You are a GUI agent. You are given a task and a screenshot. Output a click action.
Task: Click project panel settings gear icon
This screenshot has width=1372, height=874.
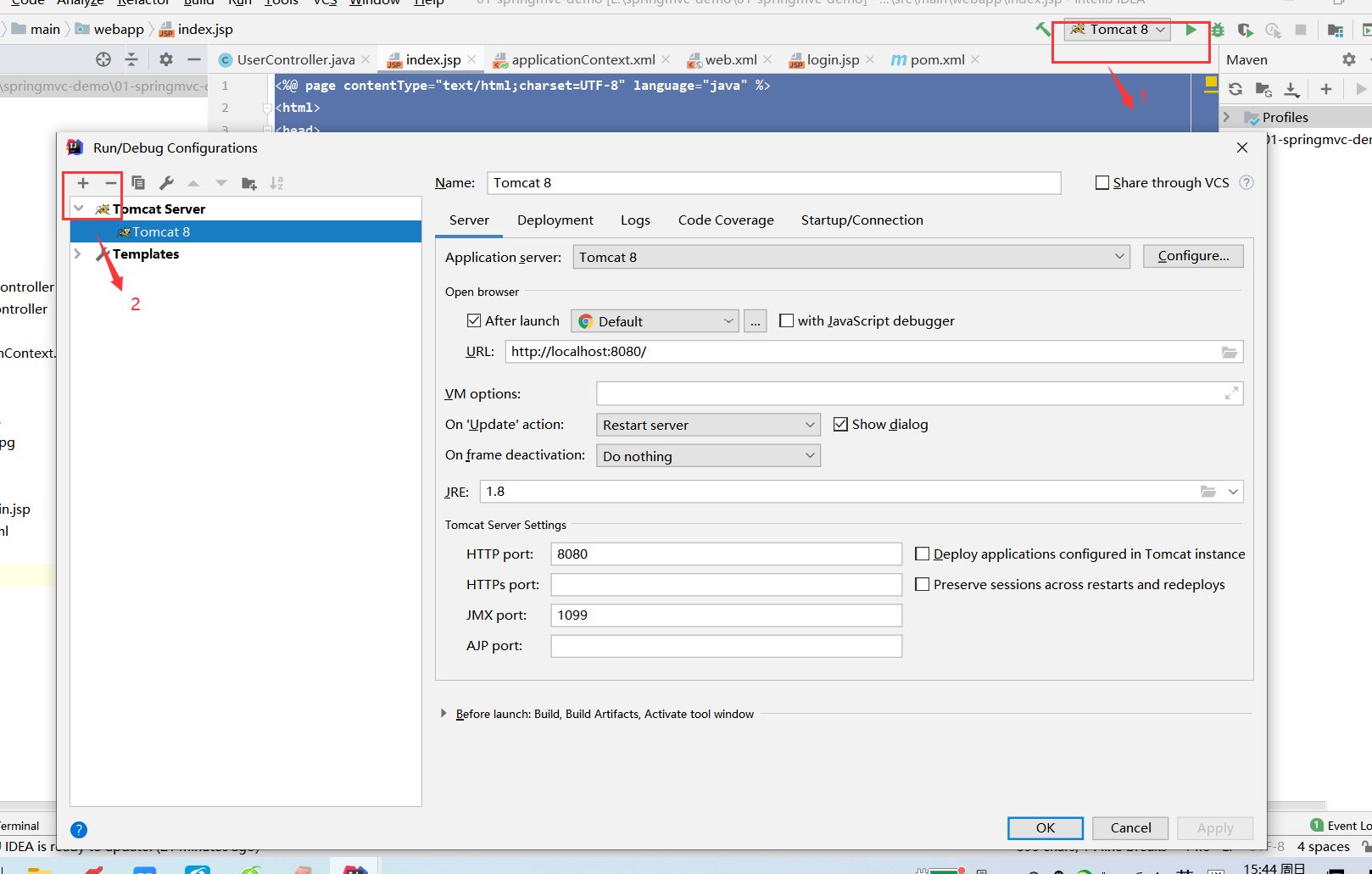166,59
